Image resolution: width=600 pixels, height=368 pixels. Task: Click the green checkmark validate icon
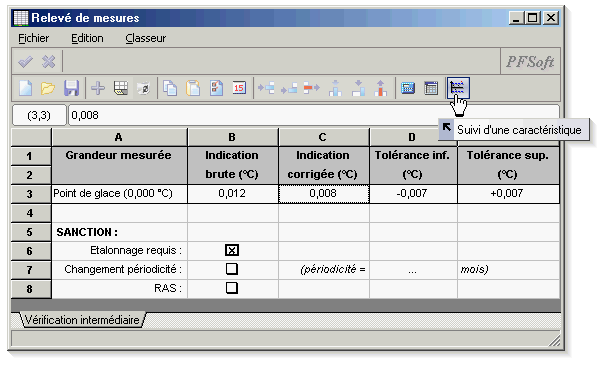tap(26, 62)
